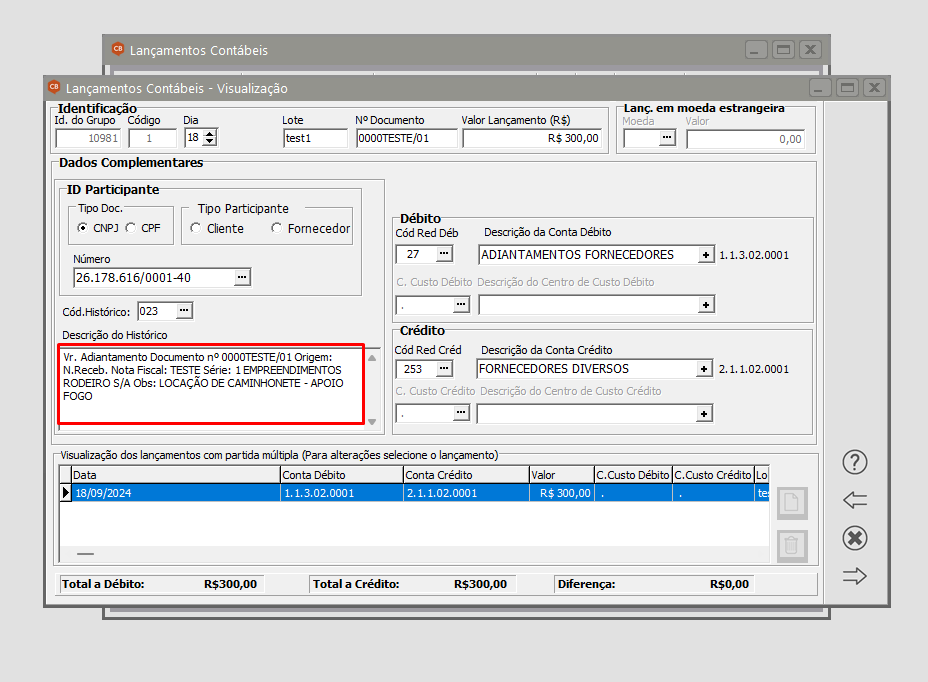Click Descrição da Conta Débito field
Image resolution: width=928 pixels, height=682 pixels.
point(588,255)
